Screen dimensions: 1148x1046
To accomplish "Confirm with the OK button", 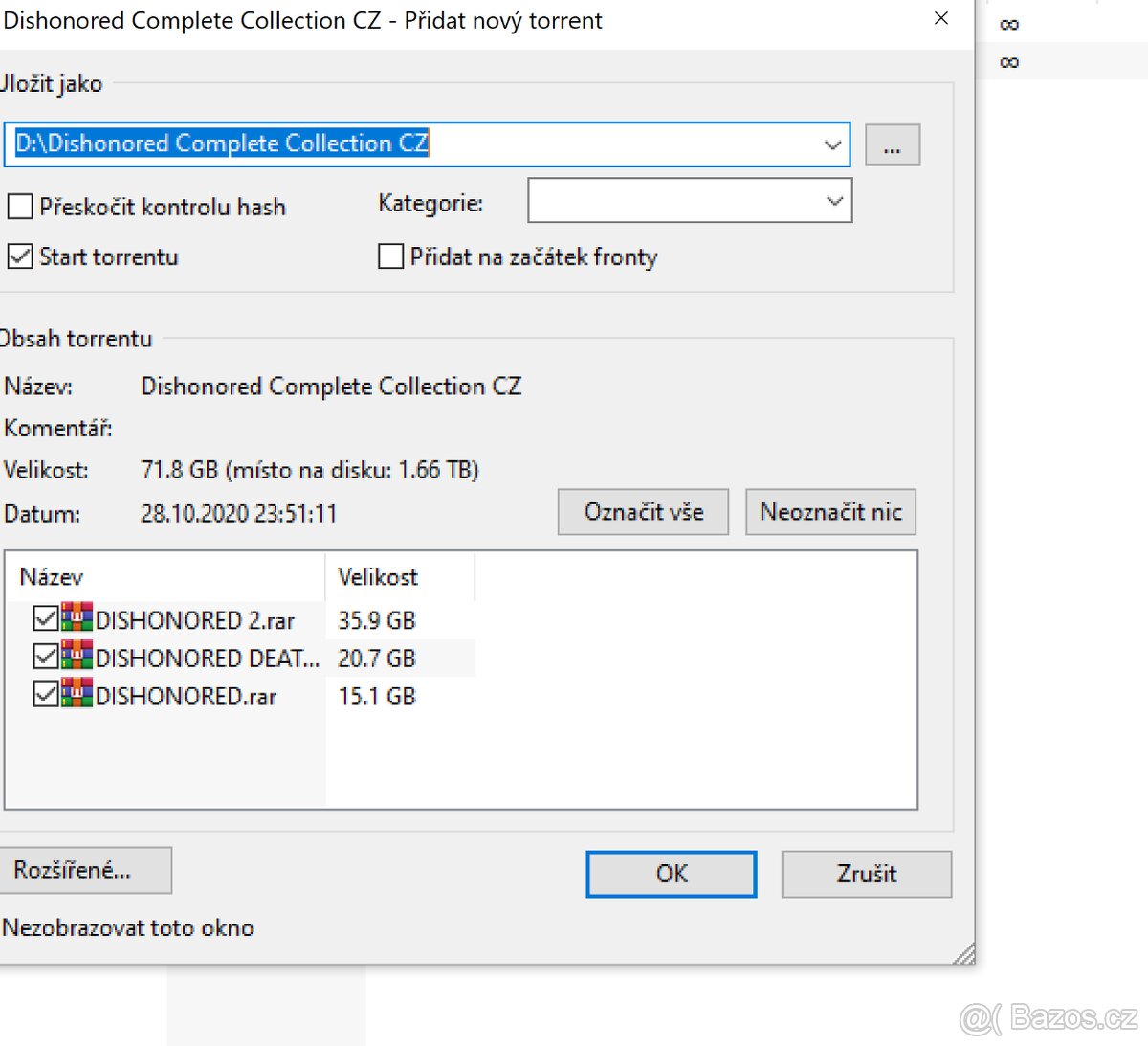I will pos(672,874).
